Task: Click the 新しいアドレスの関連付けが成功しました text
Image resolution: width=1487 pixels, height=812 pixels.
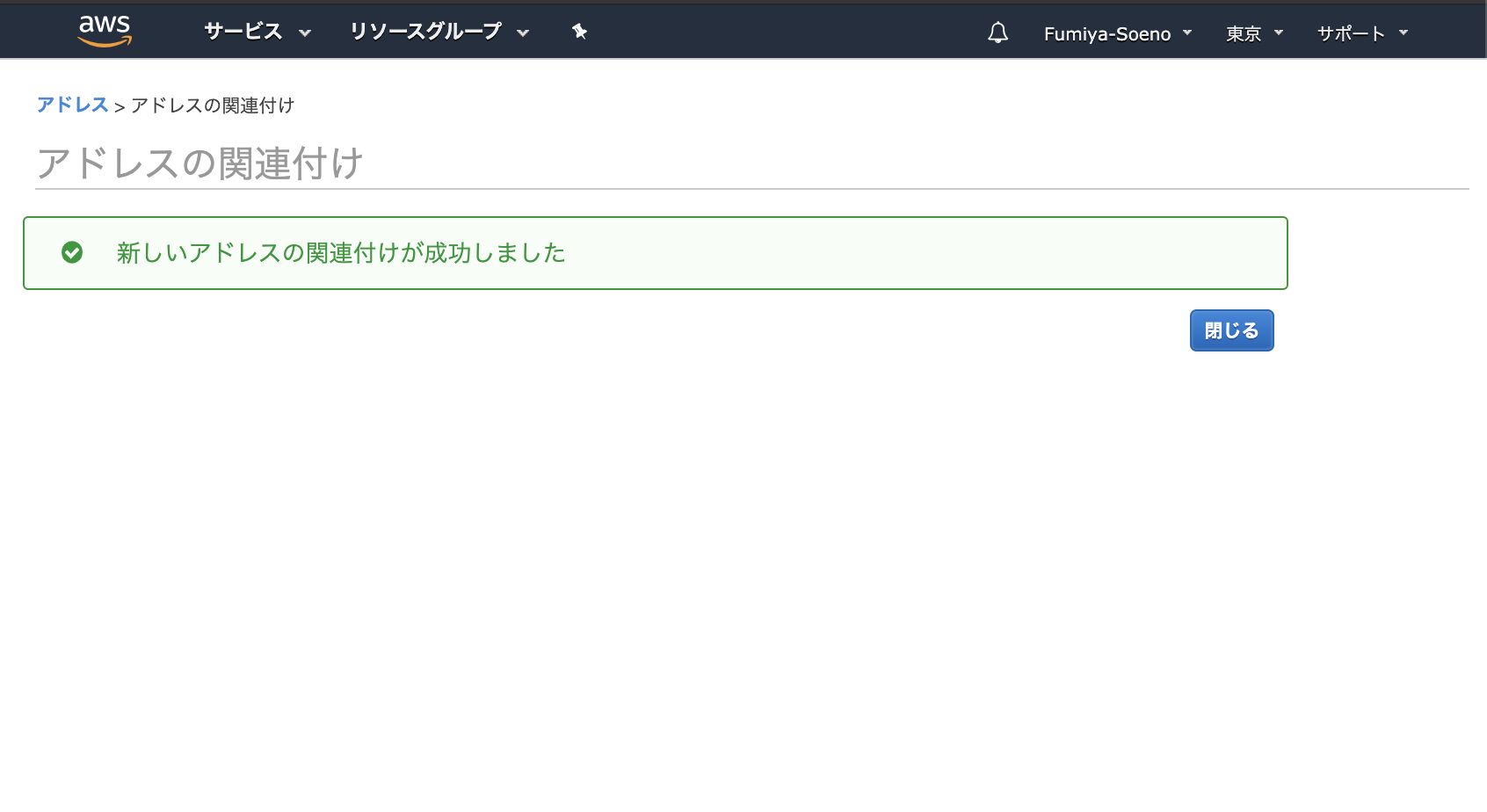Action: [x=341, y=253]
